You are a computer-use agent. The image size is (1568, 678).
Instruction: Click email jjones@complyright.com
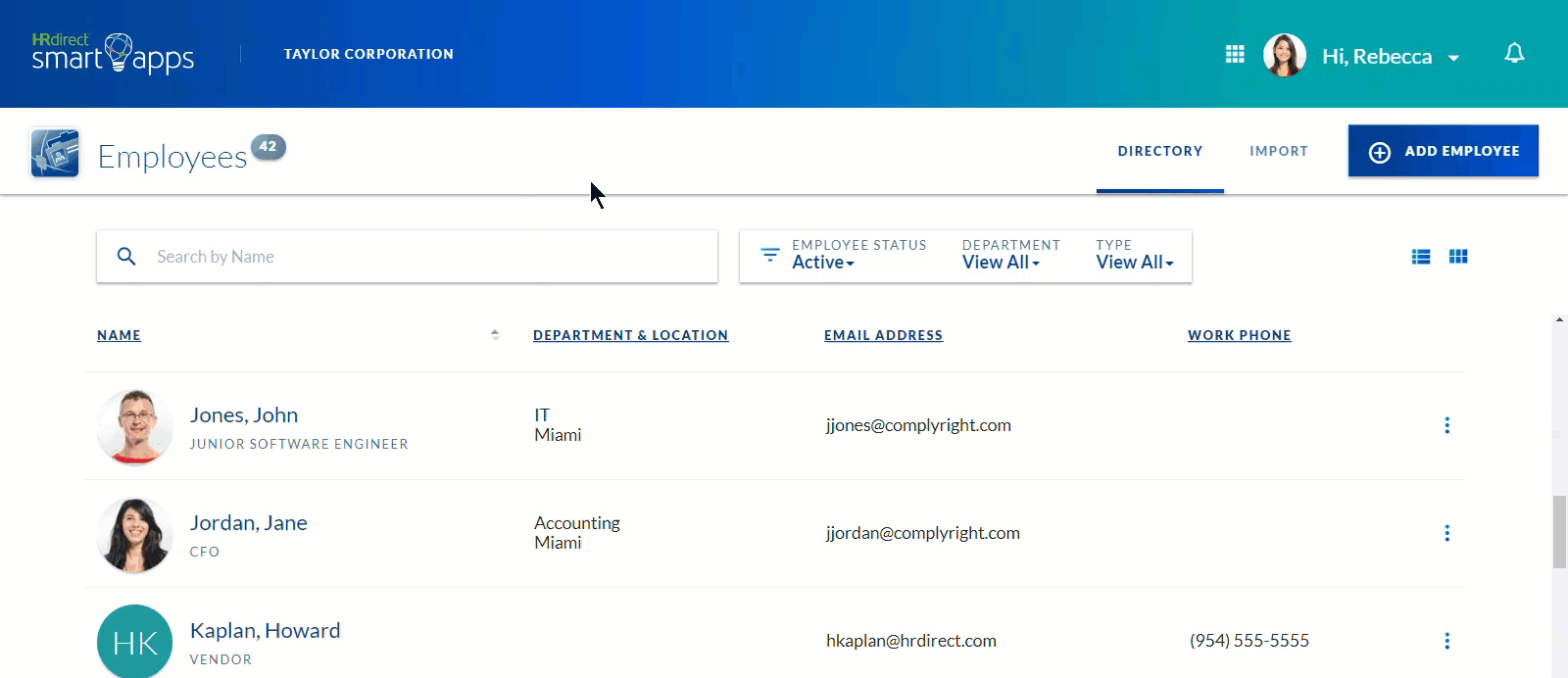(918, 425)
